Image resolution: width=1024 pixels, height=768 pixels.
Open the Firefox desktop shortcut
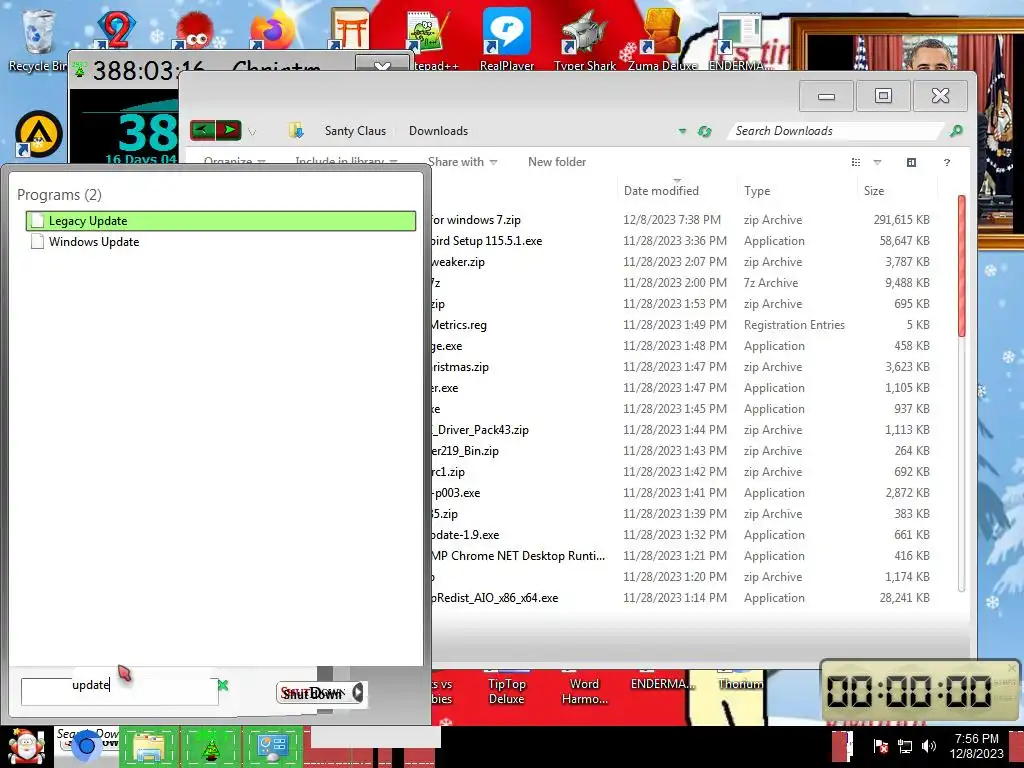pyautogui.click(x=274, y=29)
